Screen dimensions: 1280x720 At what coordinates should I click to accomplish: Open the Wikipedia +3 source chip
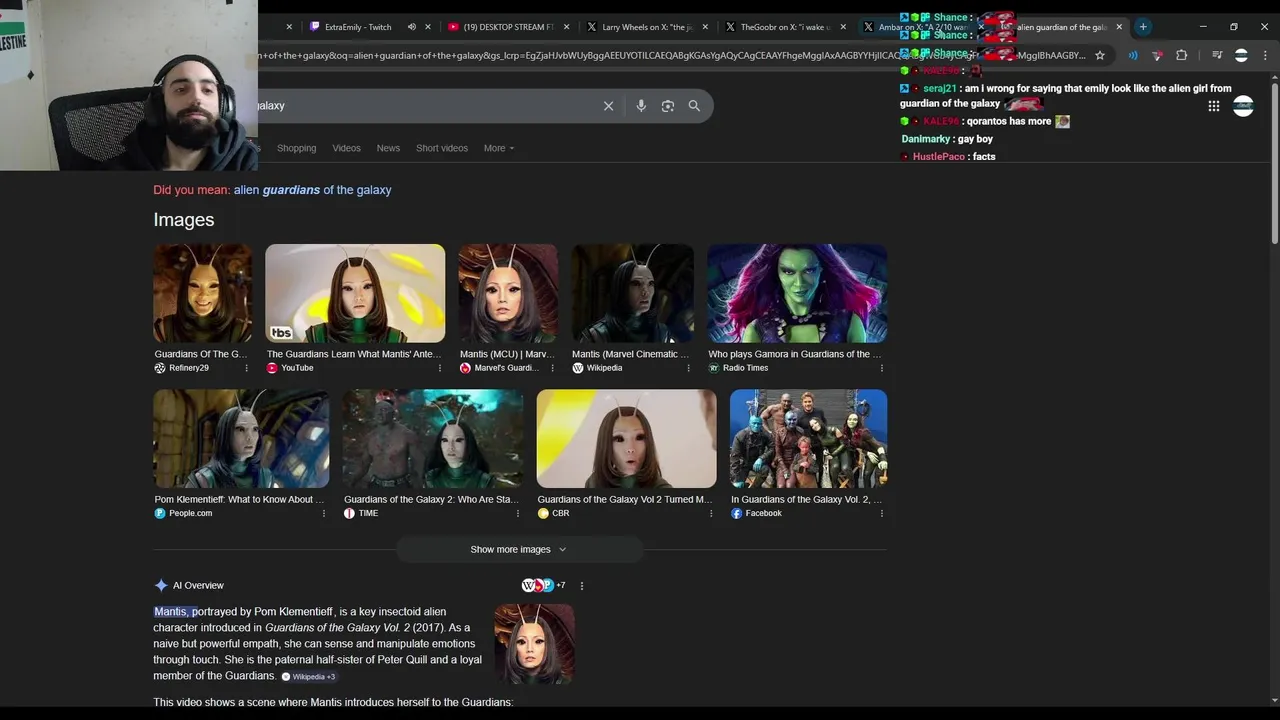[x=308, y=677]
